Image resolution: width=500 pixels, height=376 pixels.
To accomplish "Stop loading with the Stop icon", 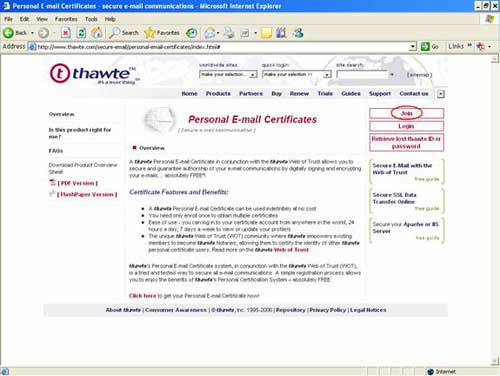I will click(66, 33).
